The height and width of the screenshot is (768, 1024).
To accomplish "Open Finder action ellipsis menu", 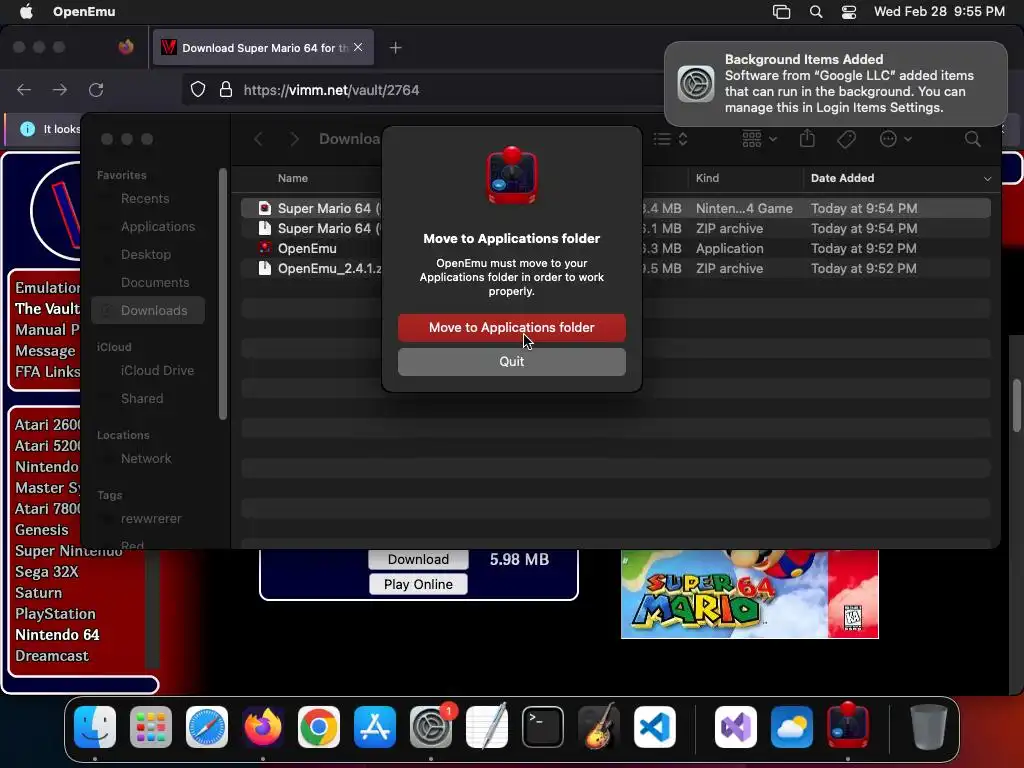I will pos(895,139).
